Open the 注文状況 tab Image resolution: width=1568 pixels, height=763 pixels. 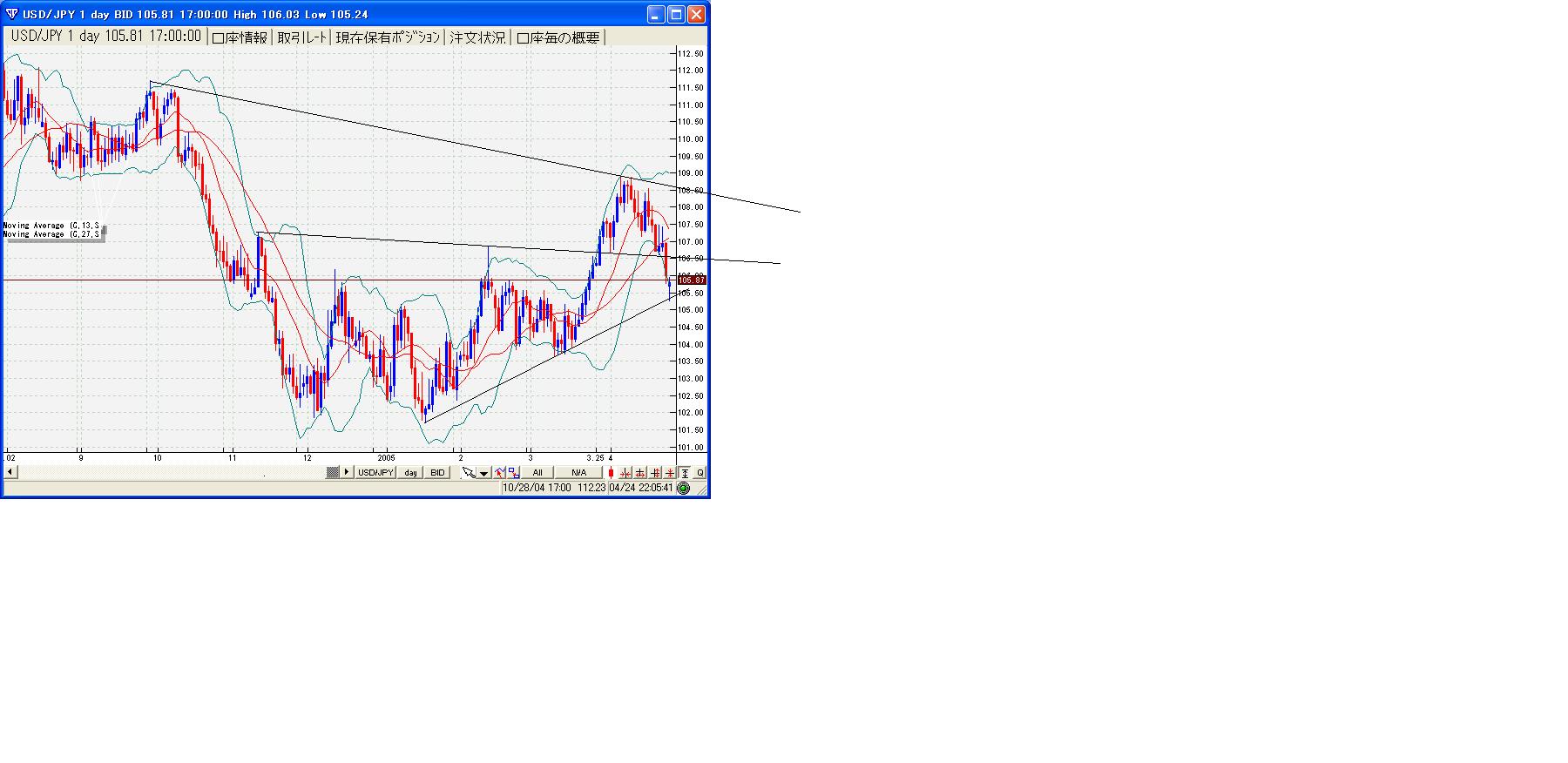tap(477, 37)
